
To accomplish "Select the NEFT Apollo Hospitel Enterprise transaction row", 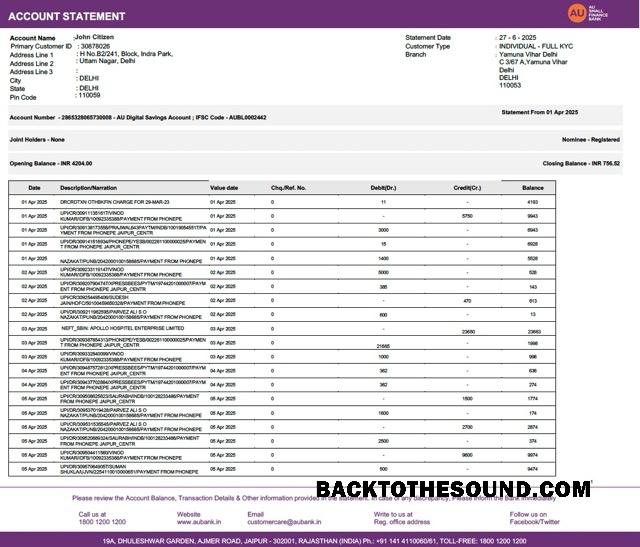I will tap(282, 329).
